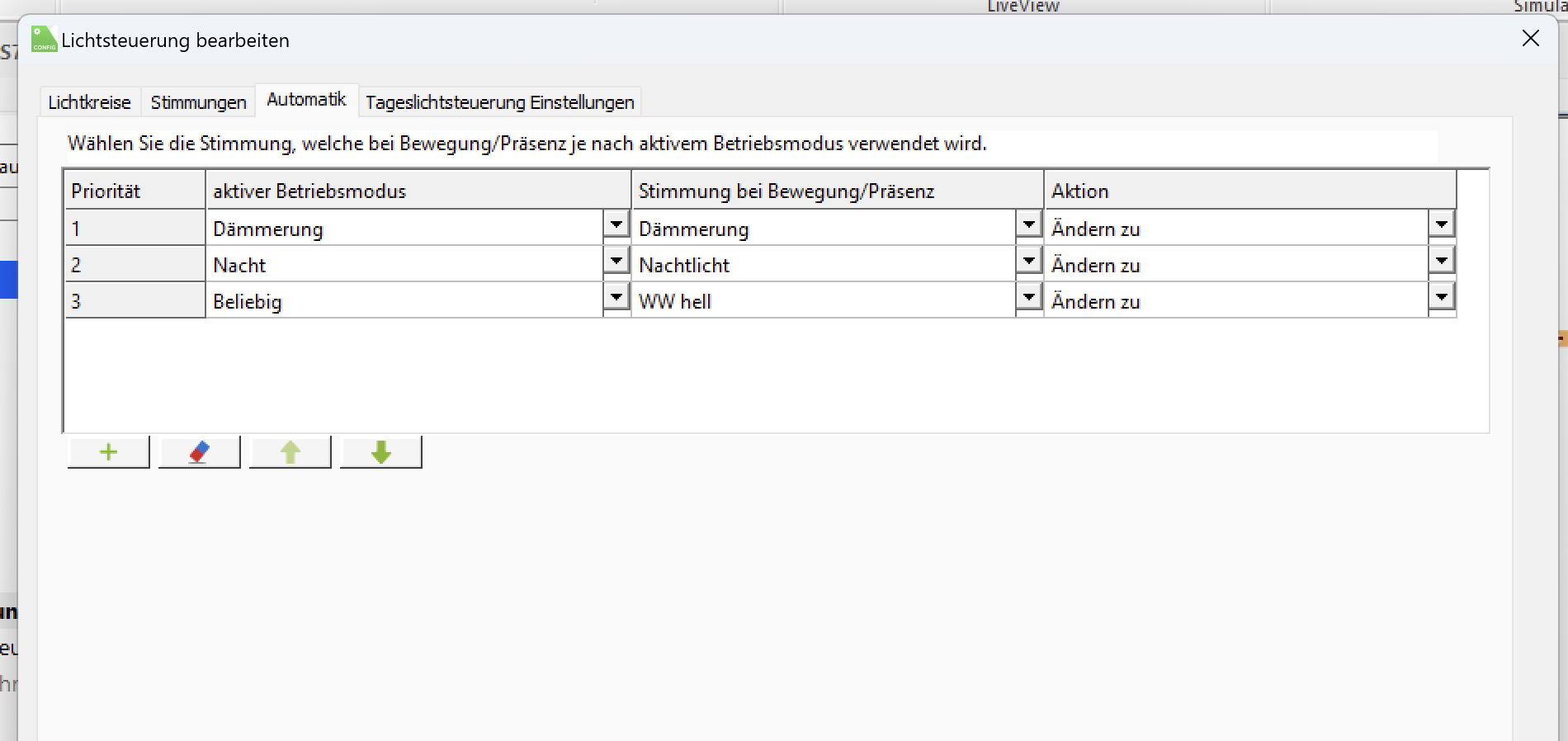Open Betriebsmodus dropdown for priority 1
The width and height of the screenshot is (1568, 741).
tap(616, 224)
